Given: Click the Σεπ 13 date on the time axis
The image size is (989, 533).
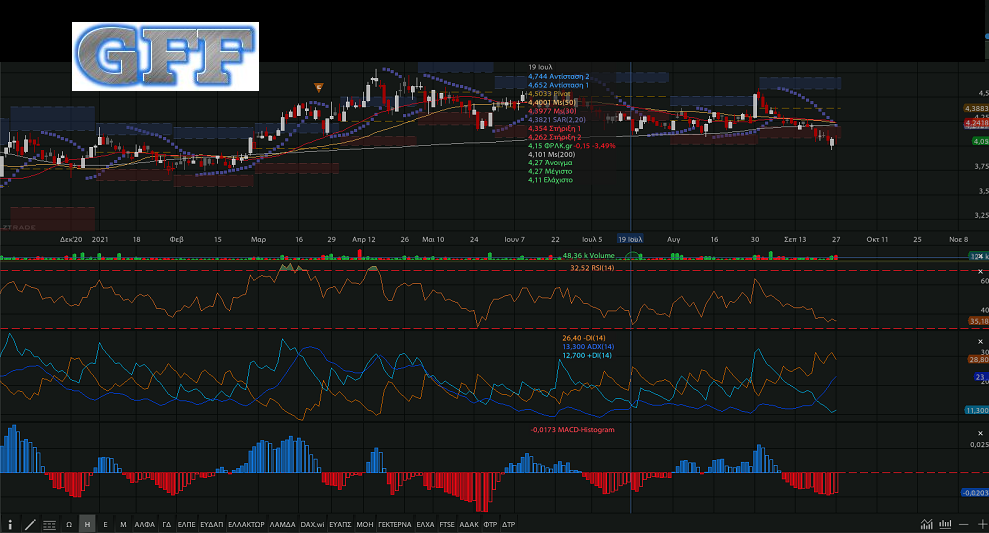Looking at the screenshot, I should [x=795, y=239].
